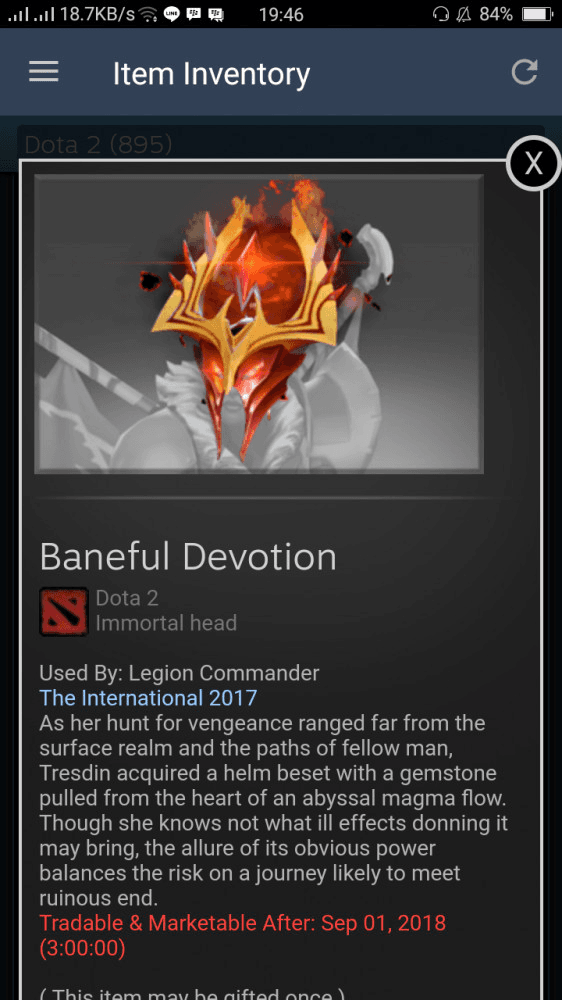This screenshot has width=562, height=1000.
Task: Tap the red Tradable & Marketable After notice
Action: pos(242,935)
